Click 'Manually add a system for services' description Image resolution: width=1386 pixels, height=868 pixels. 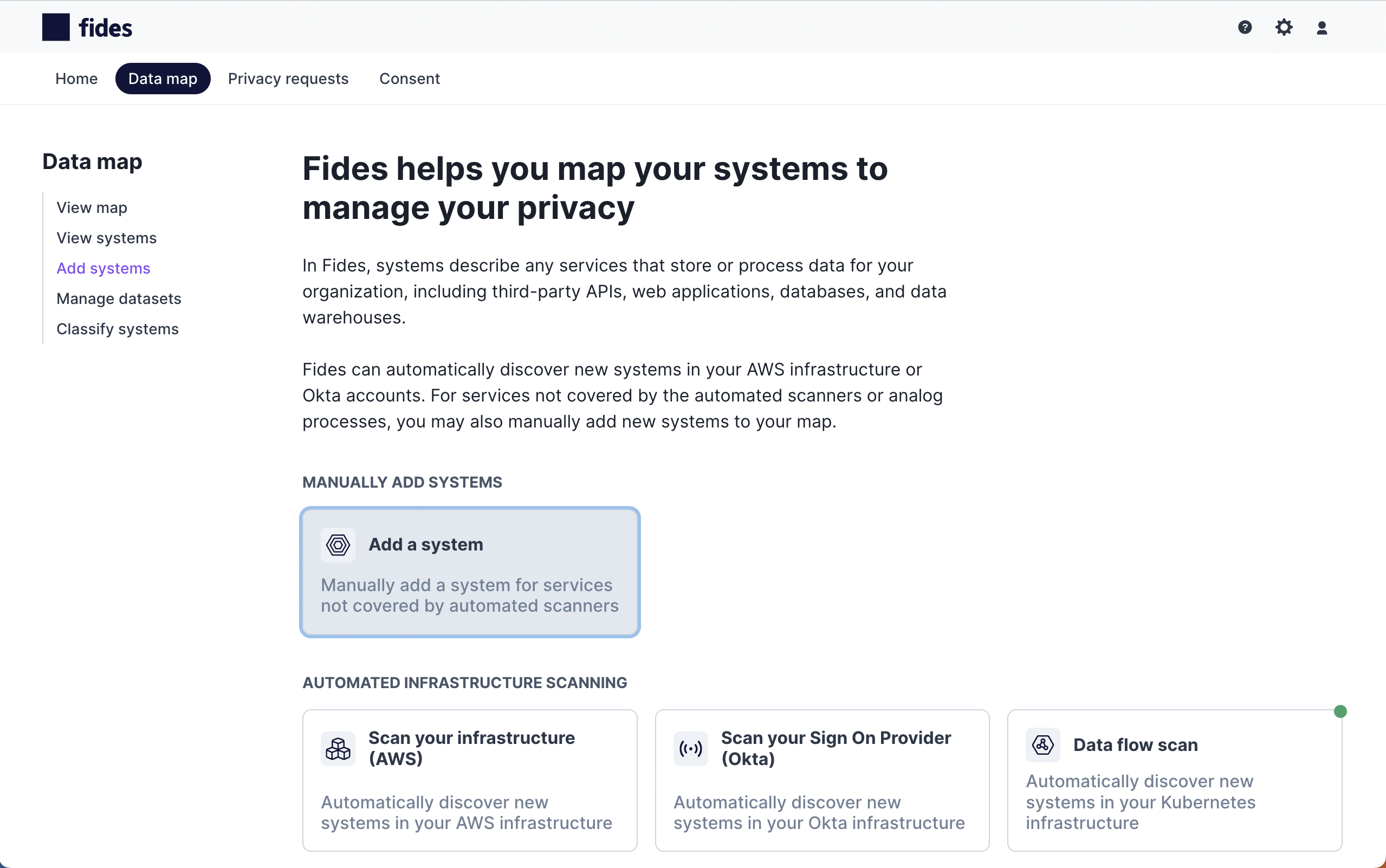click(469, 595)
